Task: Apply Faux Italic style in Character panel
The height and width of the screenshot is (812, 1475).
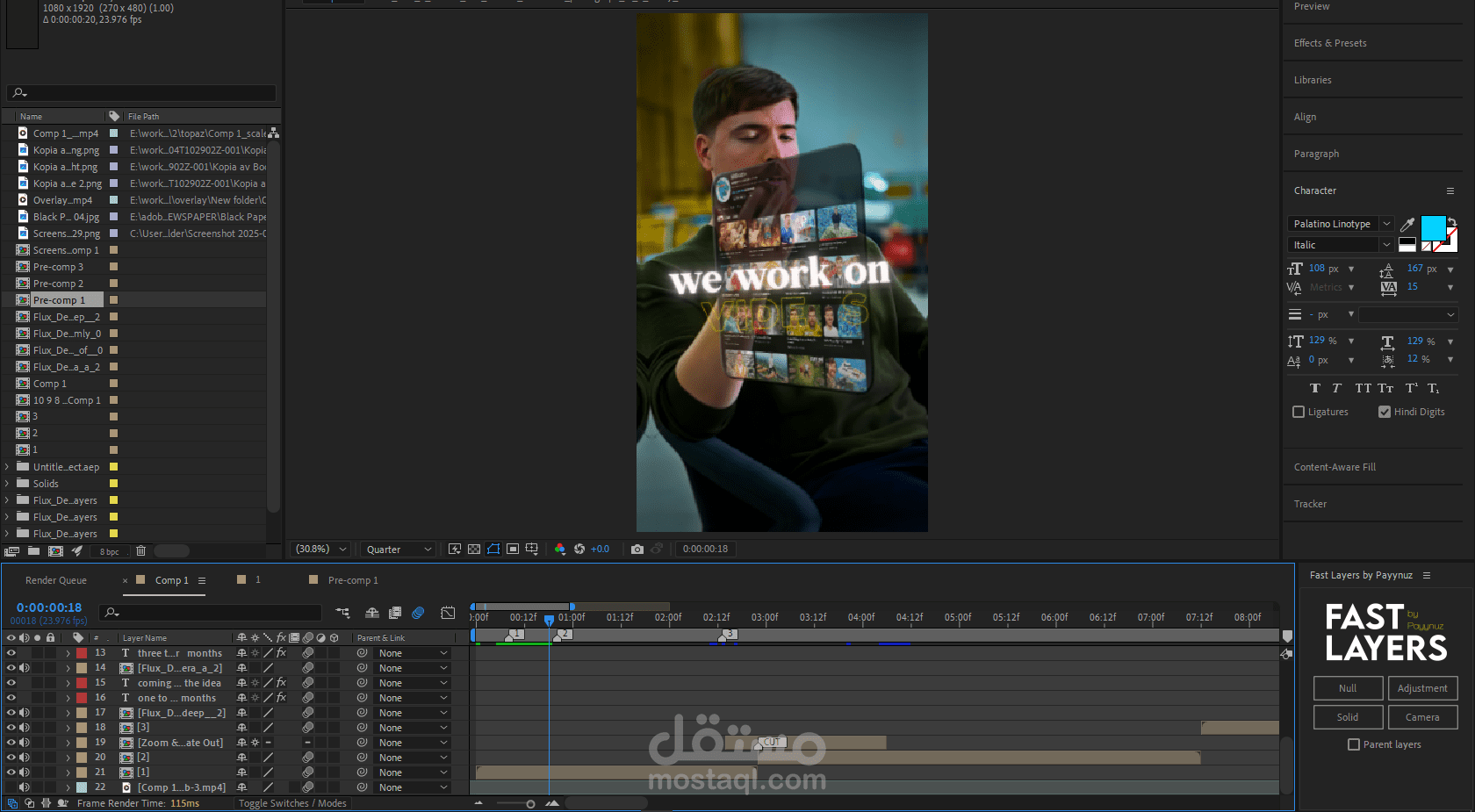Action: click(1336, 388)
